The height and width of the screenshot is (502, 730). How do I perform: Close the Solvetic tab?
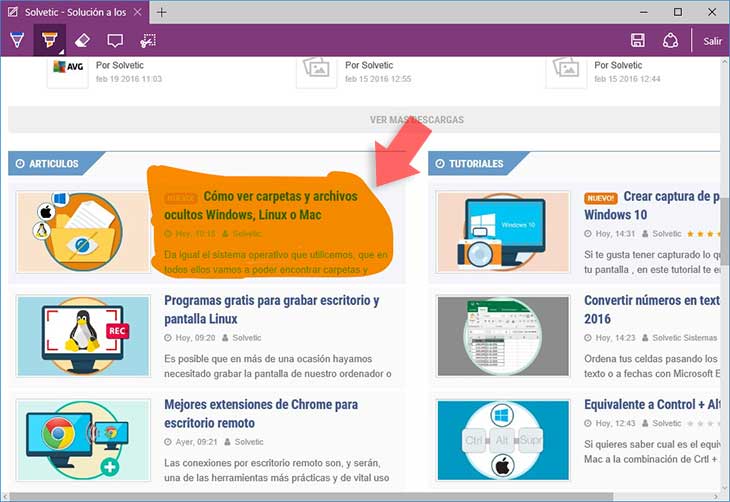tap(138, 12)
